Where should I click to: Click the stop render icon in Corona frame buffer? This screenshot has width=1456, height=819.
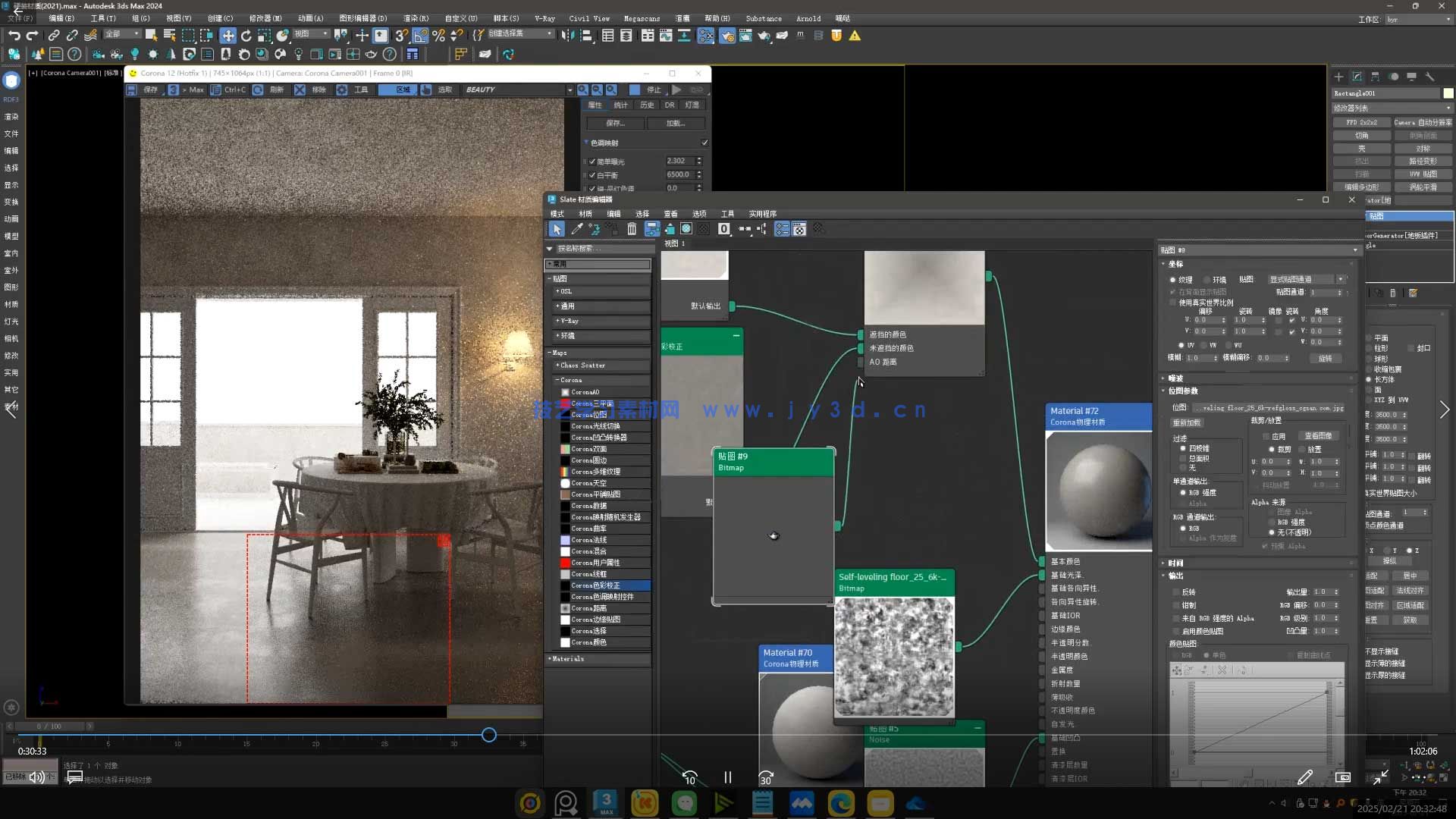(x=634, y=89)
